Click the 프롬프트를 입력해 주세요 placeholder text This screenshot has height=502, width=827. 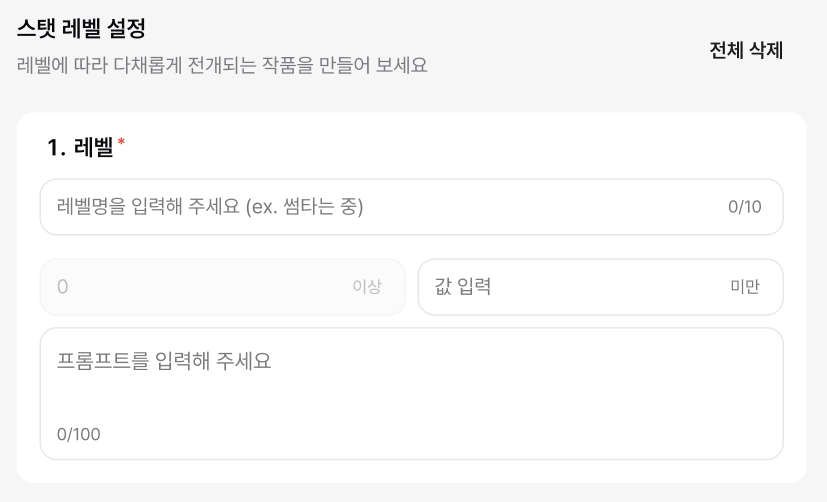164,361
